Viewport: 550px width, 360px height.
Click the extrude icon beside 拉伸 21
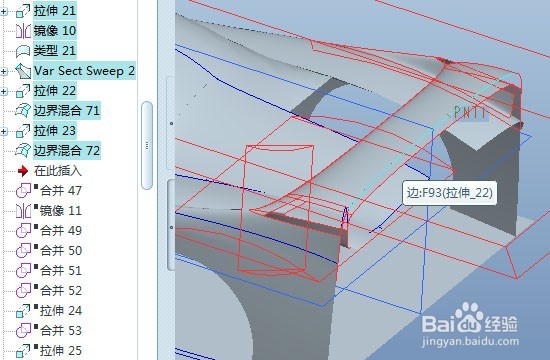[x=23, y=11]
